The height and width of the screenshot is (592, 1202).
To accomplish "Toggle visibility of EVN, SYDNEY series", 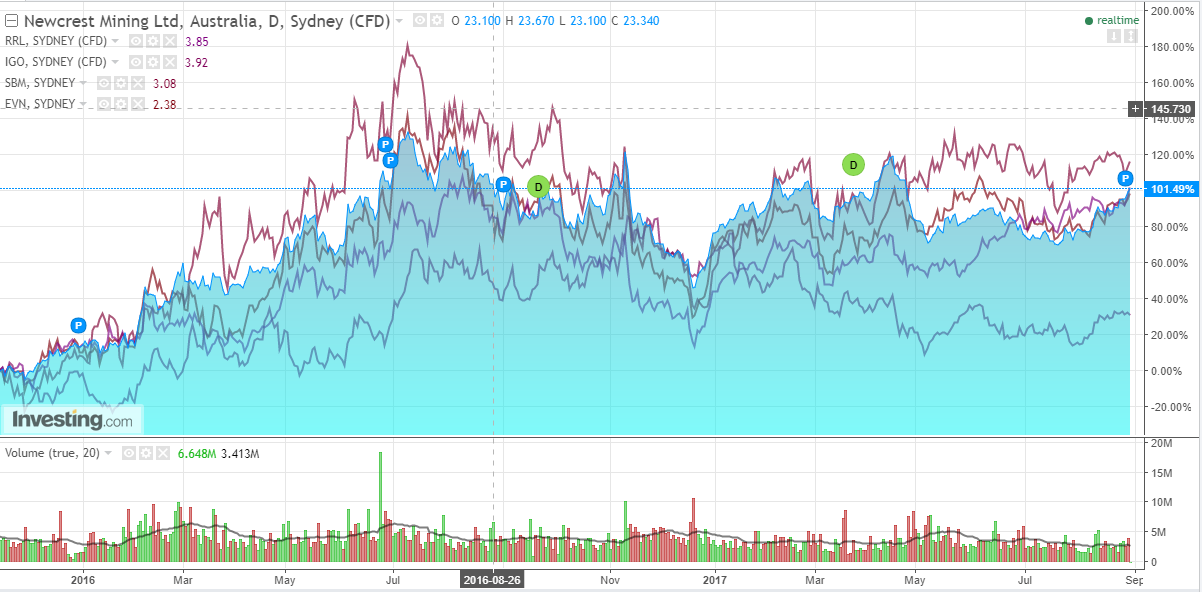I will (x=104, y=104).
